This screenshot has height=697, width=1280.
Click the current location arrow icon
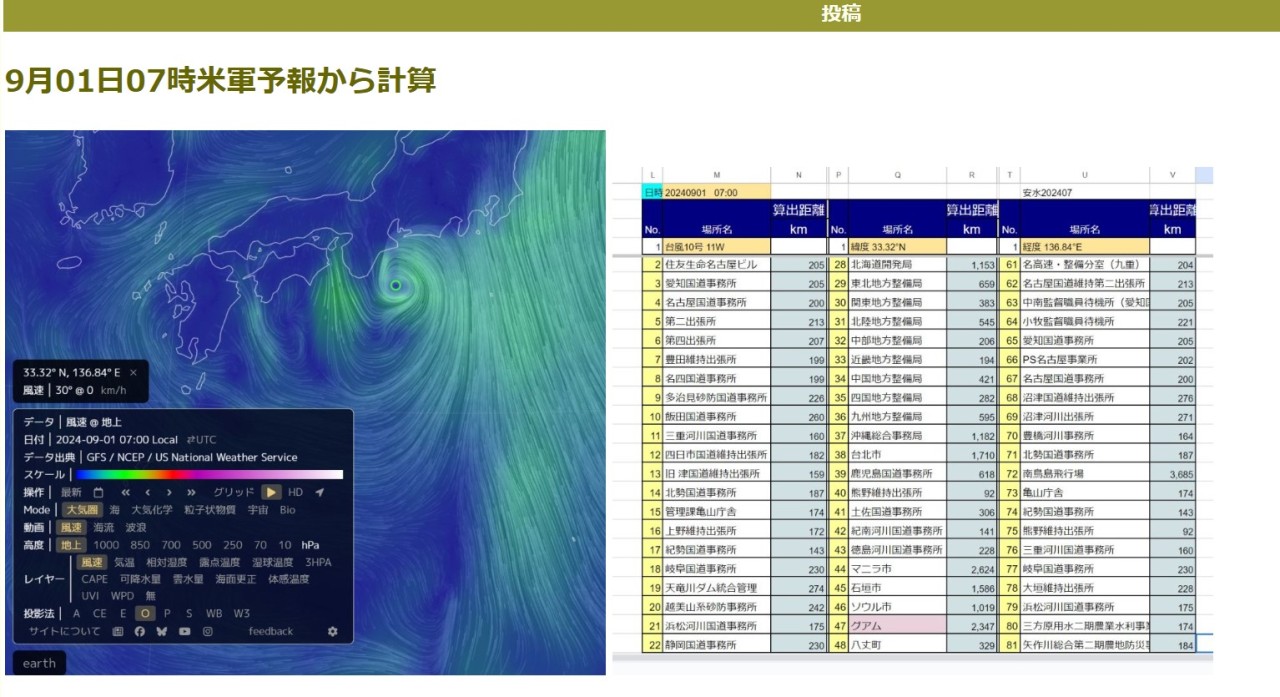click(320, 492)
